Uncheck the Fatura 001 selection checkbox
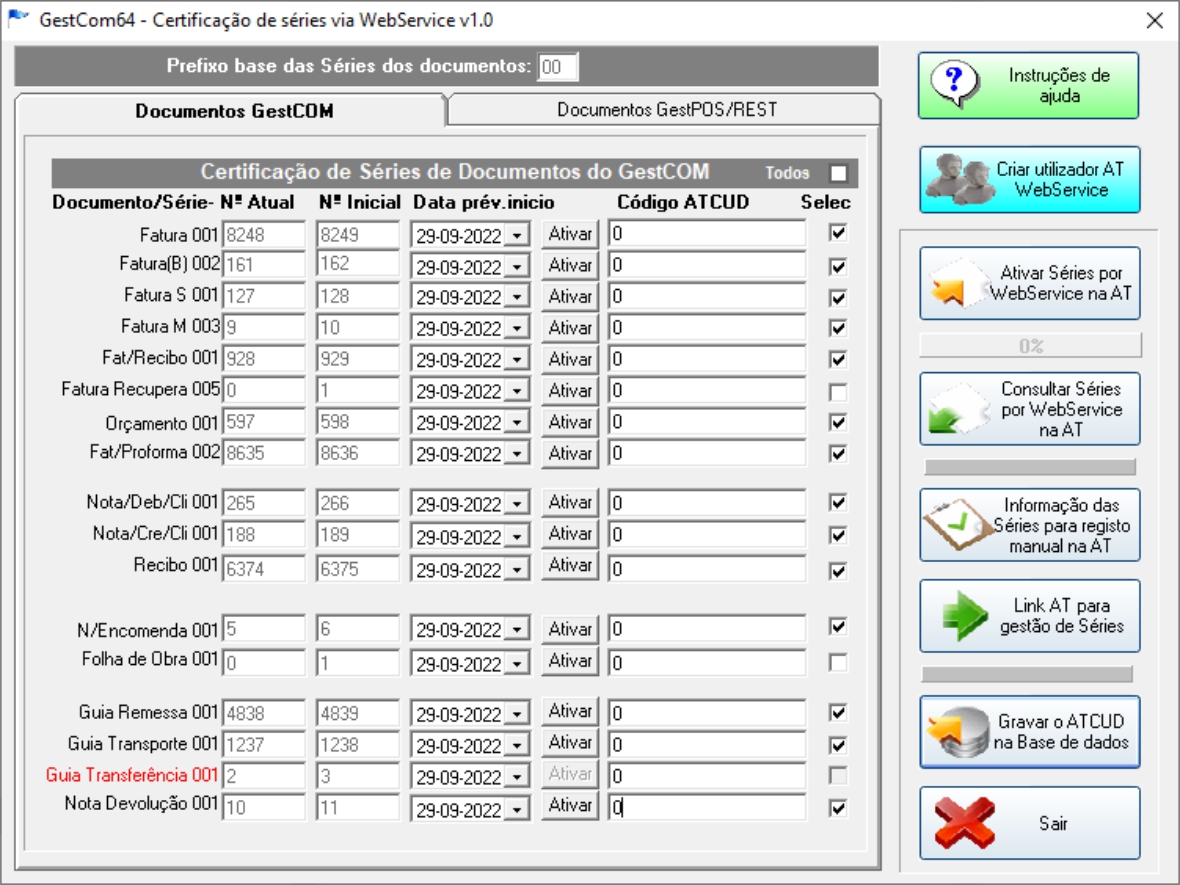This screenshot has height=885, width=1180. [x=838, y=234]
